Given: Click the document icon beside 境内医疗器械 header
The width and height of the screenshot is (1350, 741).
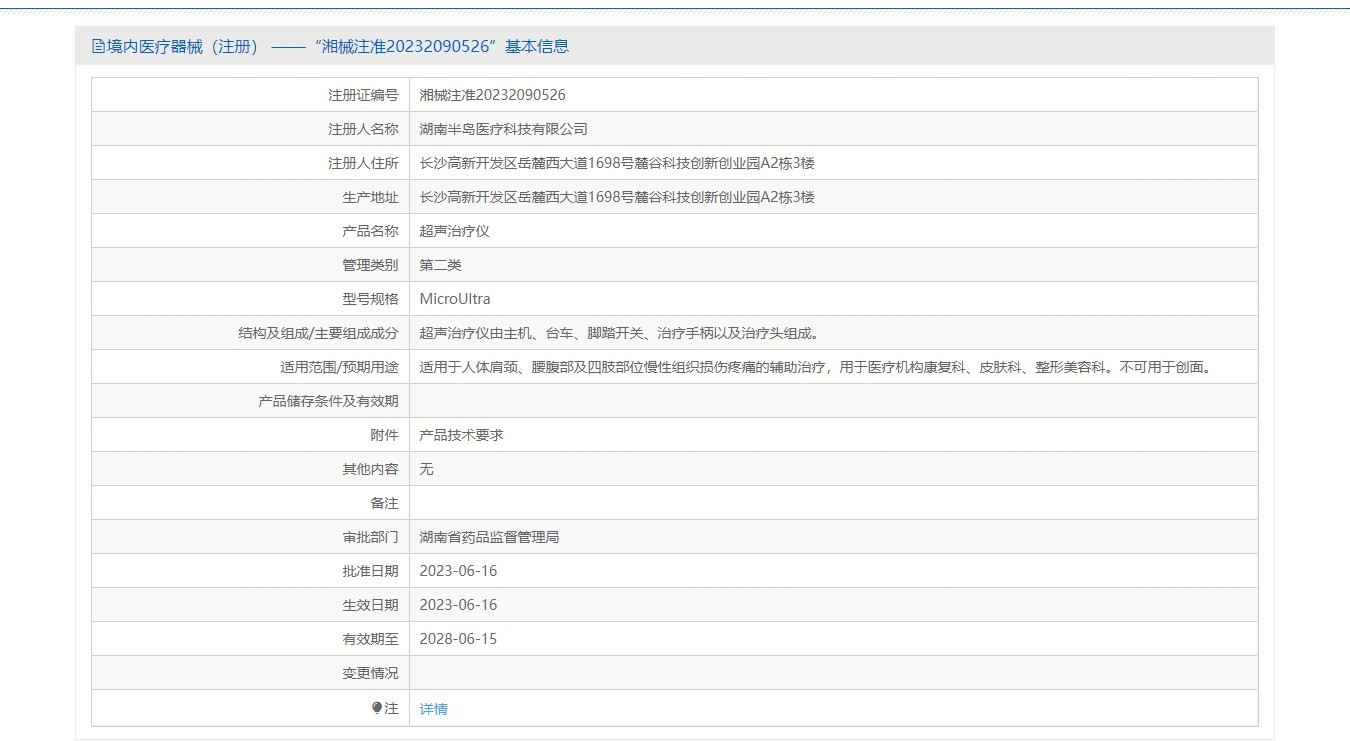Looking at the screenshot, I should click(98, 46).
